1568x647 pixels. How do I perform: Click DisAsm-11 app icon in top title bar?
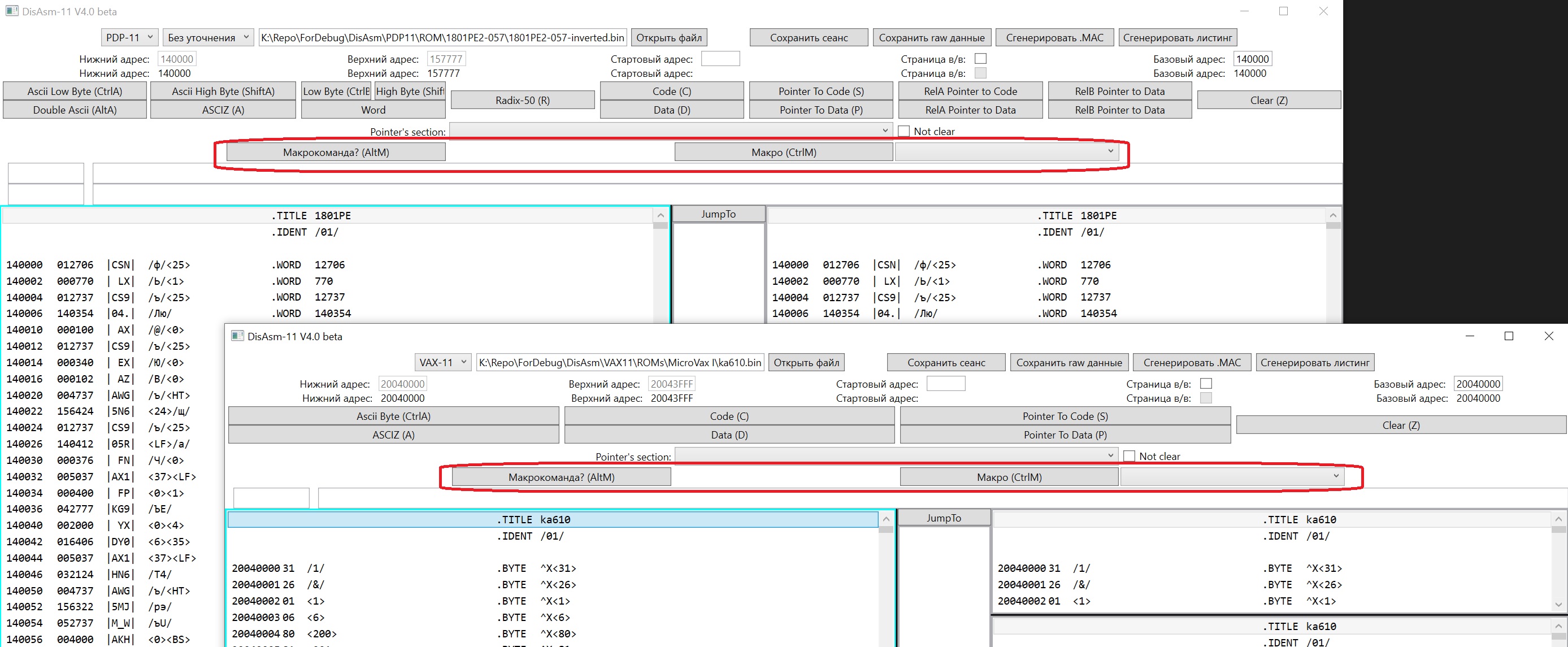tap(12, 11)
